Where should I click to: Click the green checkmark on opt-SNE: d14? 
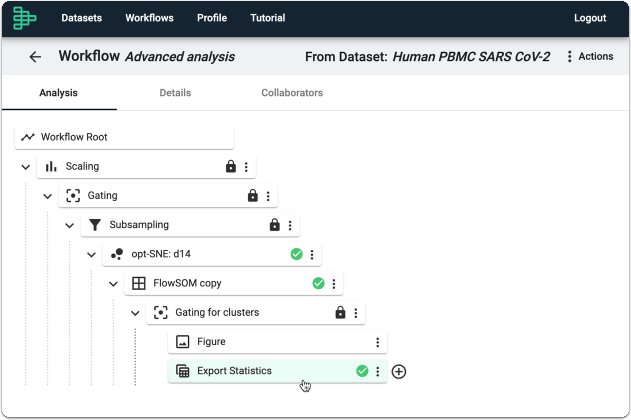point(297,254)
